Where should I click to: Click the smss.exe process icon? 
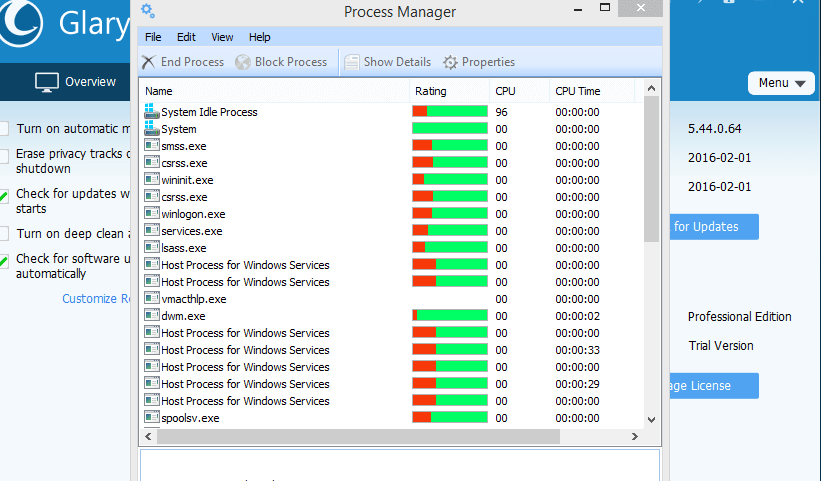[x=152, y=145]
